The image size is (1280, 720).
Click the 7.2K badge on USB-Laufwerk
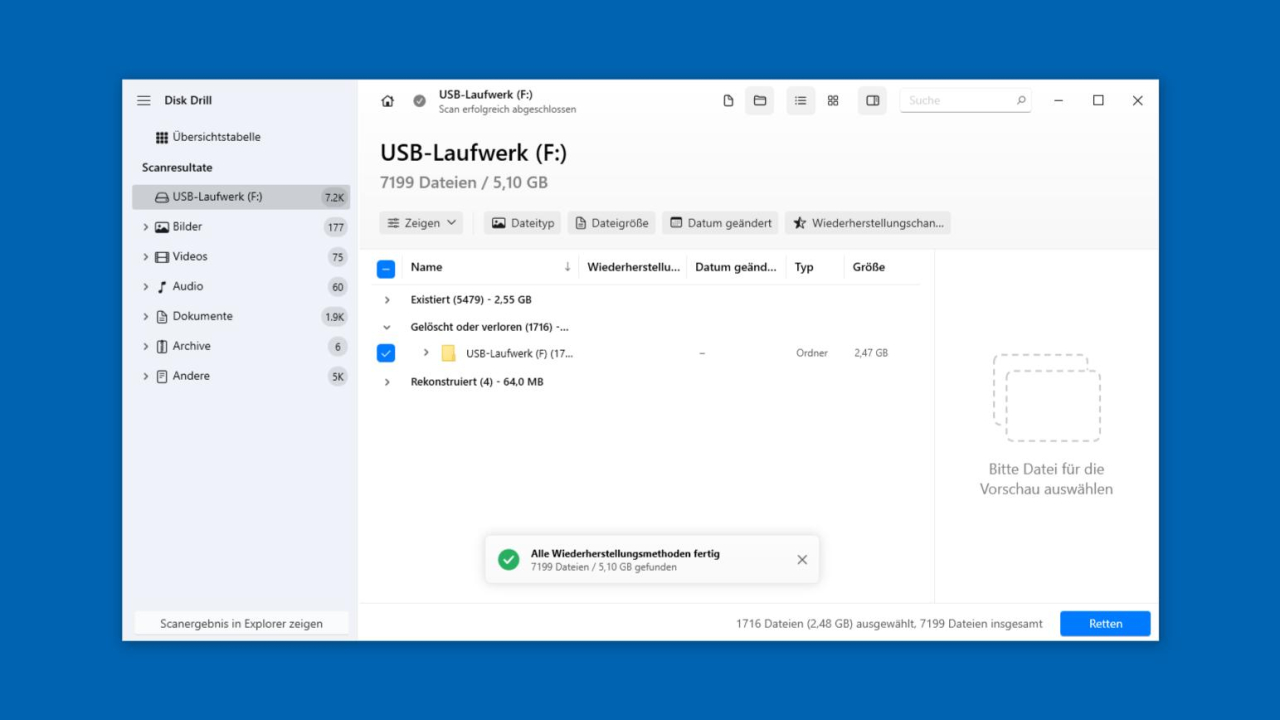(334, 197)
